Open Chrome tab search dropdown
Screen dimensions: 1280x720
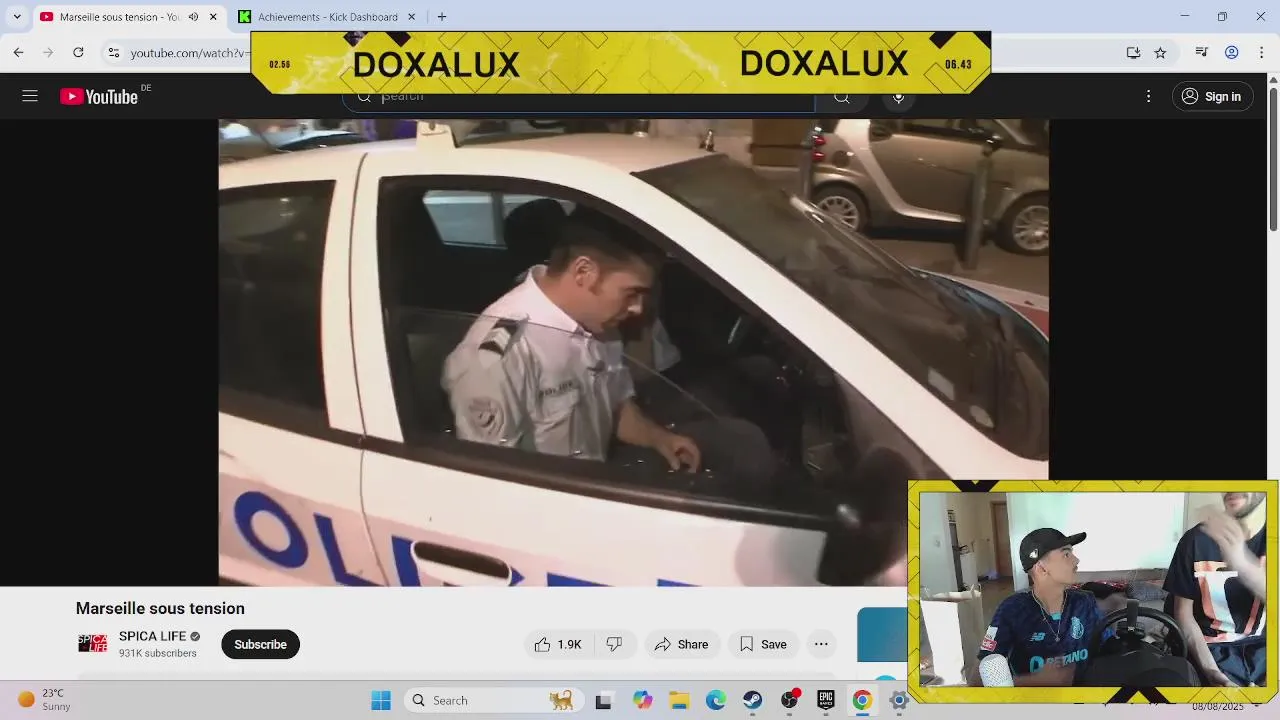(17, 17)
